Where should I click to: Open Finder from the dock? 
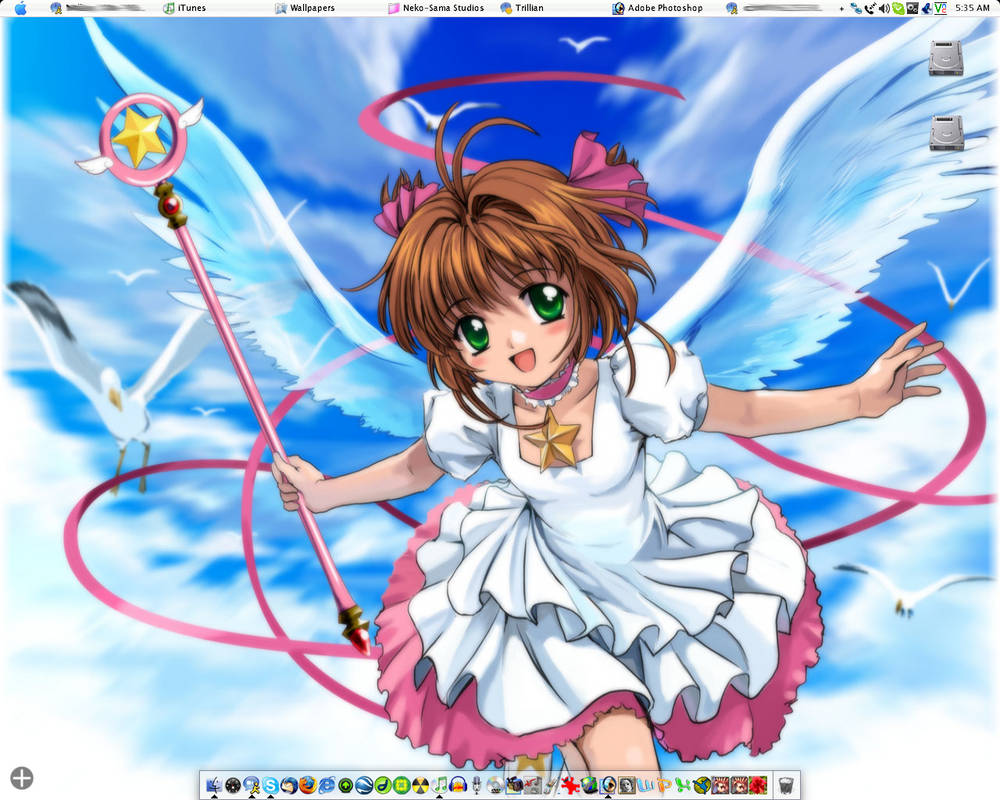pos(214,785)
